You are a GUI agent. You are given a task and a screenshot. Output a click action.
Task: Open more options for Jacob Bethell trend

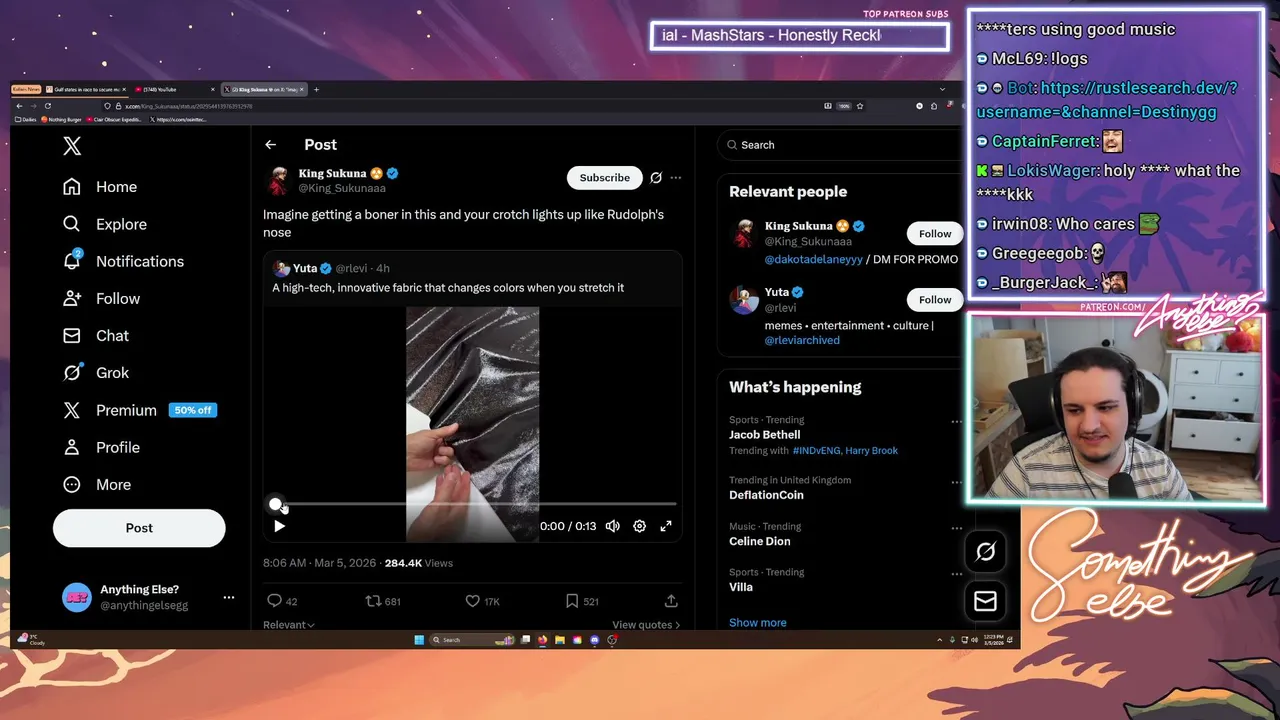point(956,422)
